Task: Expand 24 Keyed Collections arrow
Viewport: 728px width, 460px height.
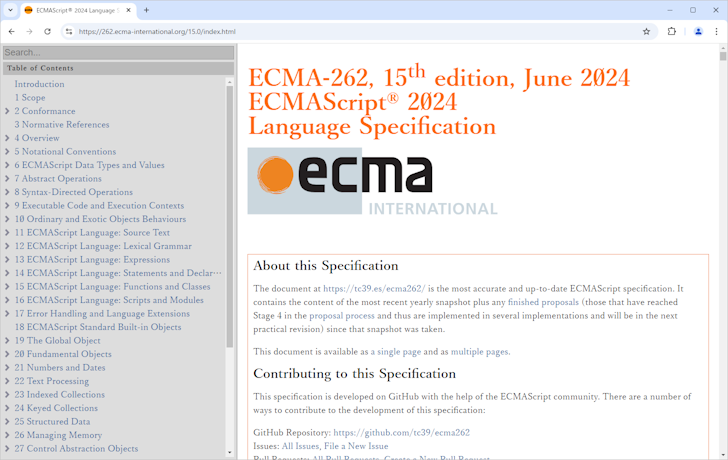Action: pyautogui.click(x=7, y=408)
